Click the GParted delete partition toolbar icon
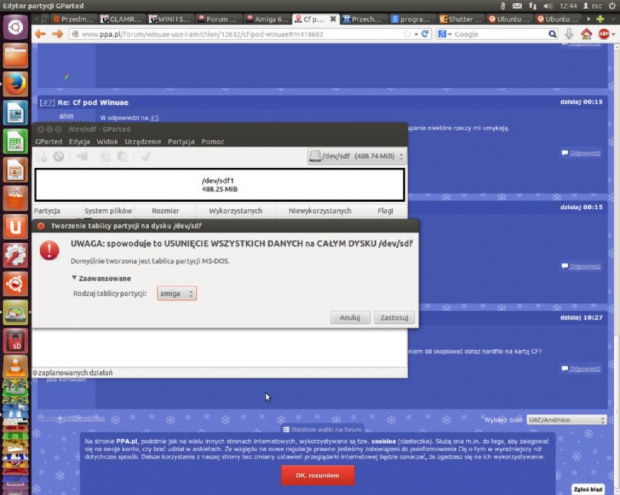The width and height of the screenshot is (620, 495). (x=59, y=157)
